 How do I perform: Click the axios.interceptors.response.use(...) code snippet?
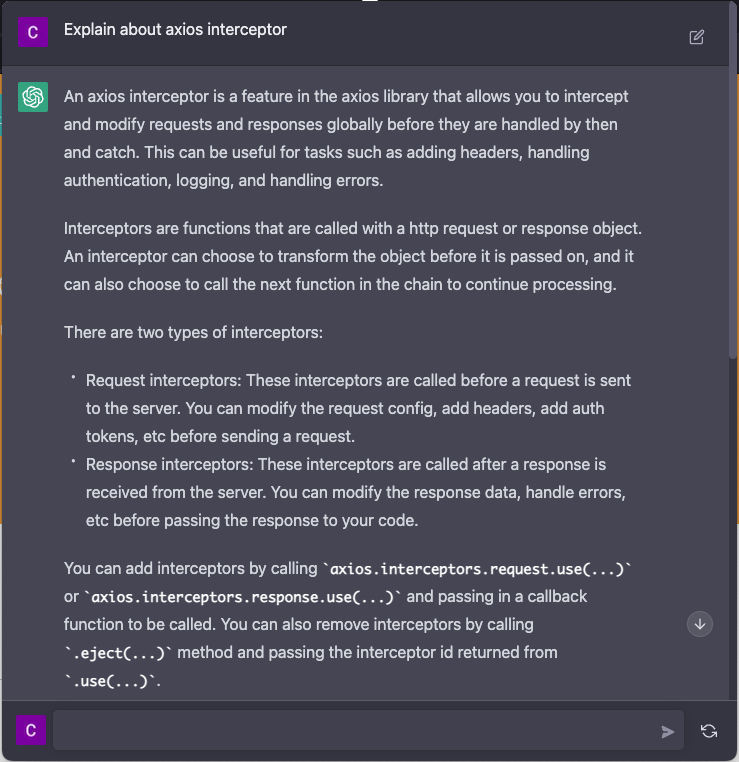point(245,596)
